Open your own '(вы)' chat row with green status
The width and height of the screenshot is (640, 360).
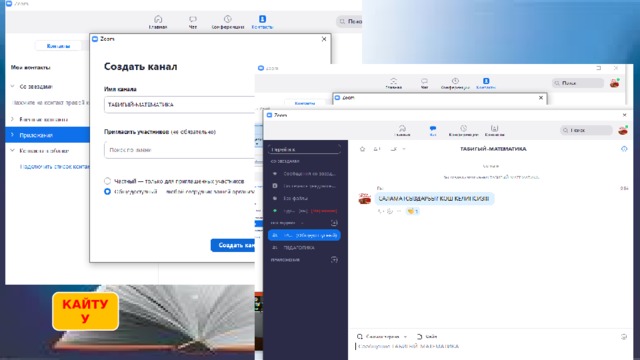point(304,211)
